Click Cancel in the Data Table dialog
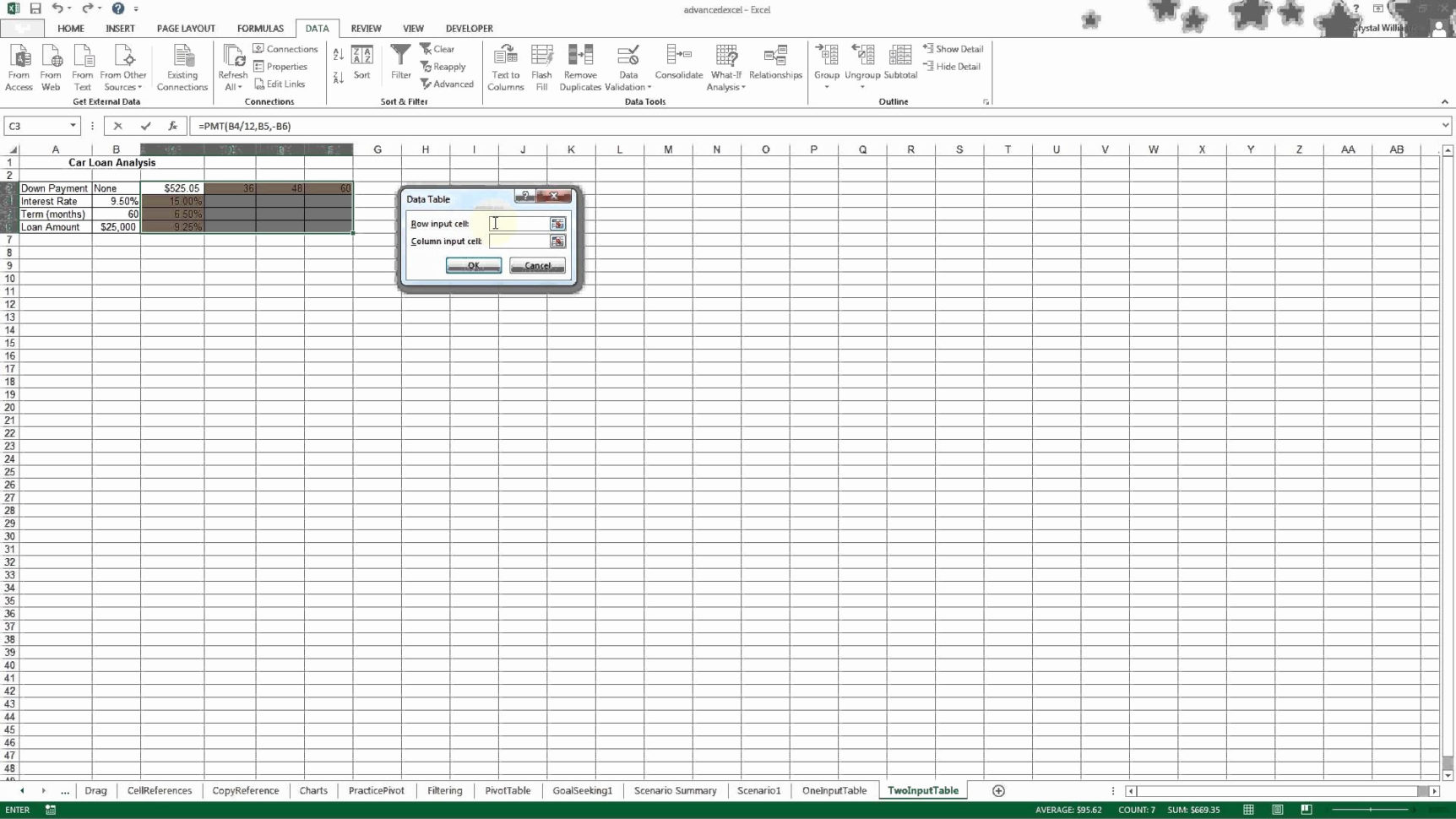1456x819 pixels. (537, 265)
